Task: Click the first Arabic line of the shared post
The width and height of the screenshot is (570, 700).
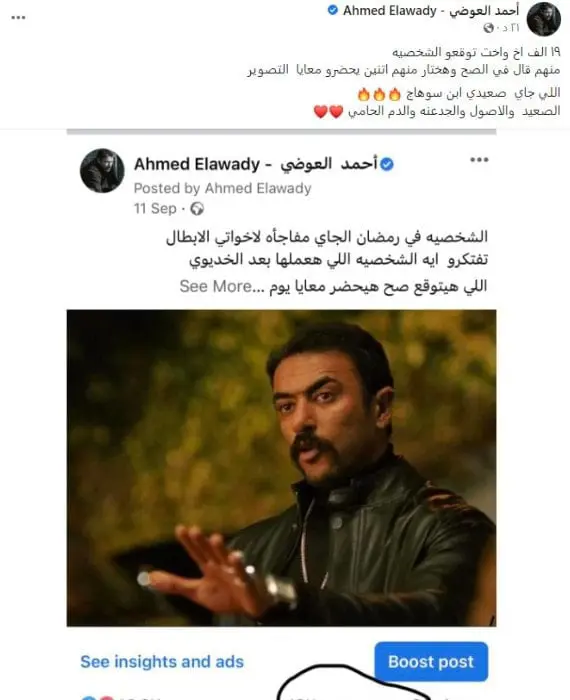Action: click(327, 237)
